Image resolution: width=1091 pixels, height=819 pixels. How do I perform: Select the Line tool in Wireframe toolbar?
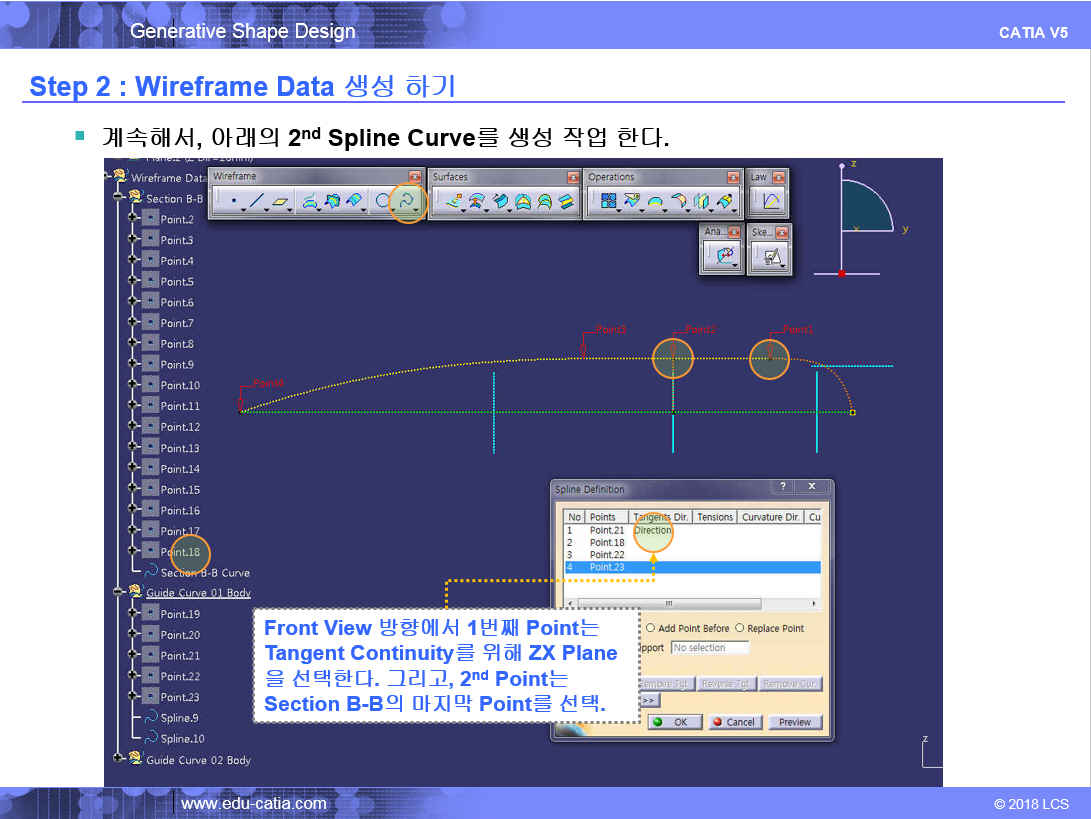tap(258, 201)
